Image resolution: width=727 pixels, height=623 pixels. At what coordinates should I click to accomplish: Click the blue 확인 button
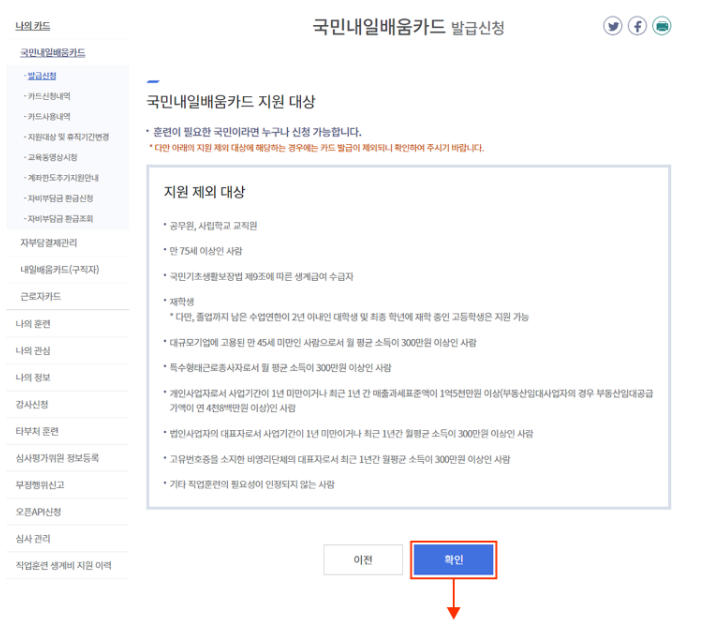453,559
